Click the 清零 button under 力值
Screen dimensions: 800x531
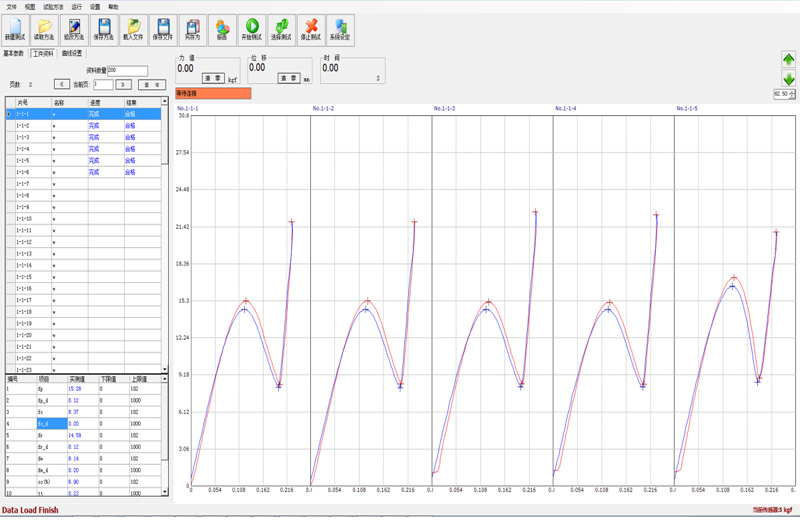[x=213, y=78]
